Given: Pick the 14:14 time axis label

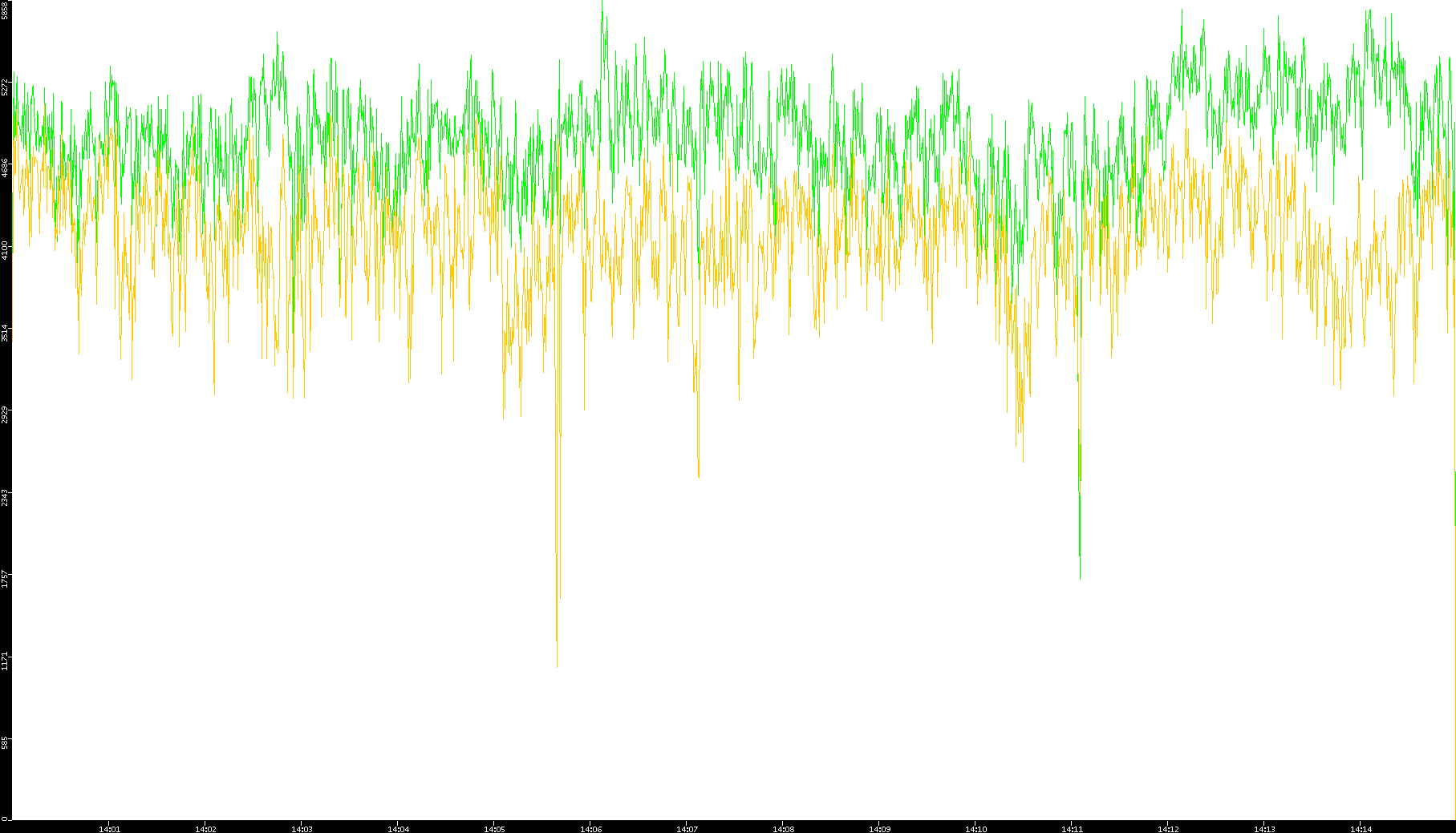Looking at the screenshot, I should point(1361,828).
